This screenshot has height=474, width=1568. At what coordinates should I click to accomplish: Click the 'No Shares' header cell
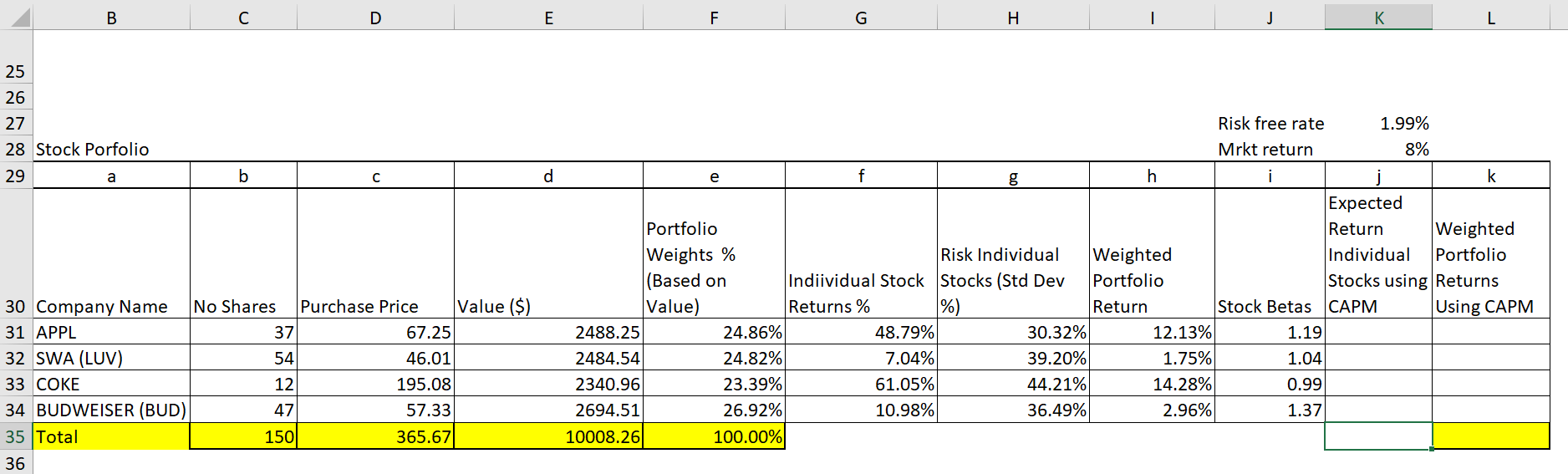click(x=244, y=253)
